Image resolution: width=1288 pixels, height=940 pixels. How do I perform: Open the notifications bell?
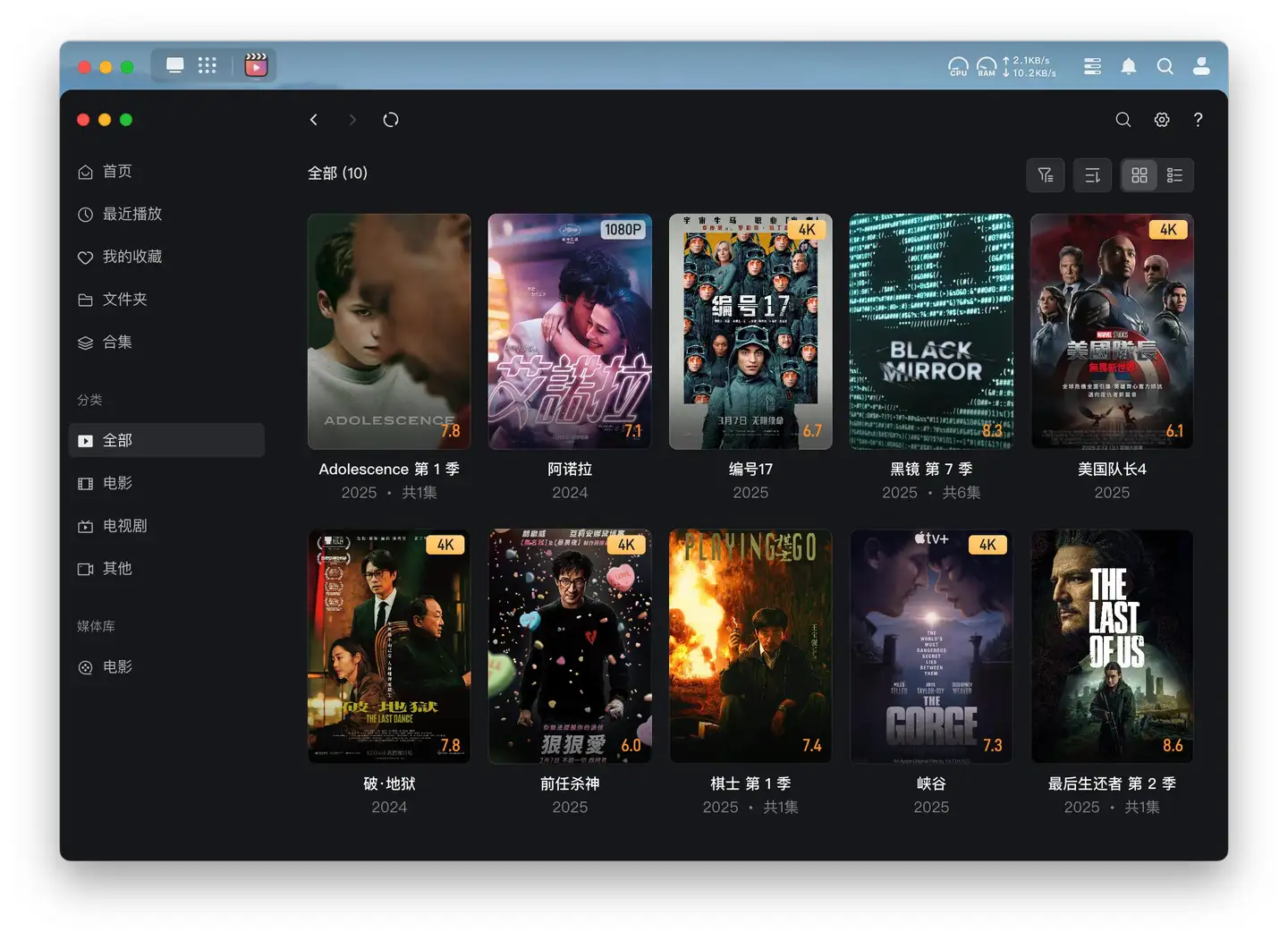(1129, 66)
